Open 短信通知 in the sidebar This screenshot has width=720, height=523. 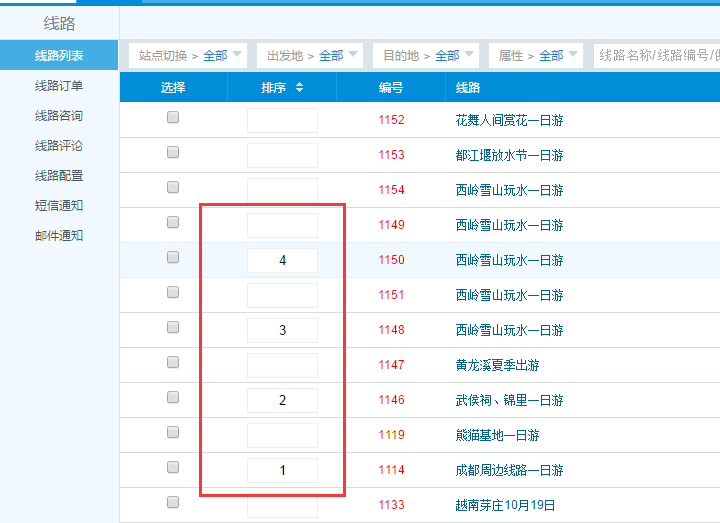[59, 206]
